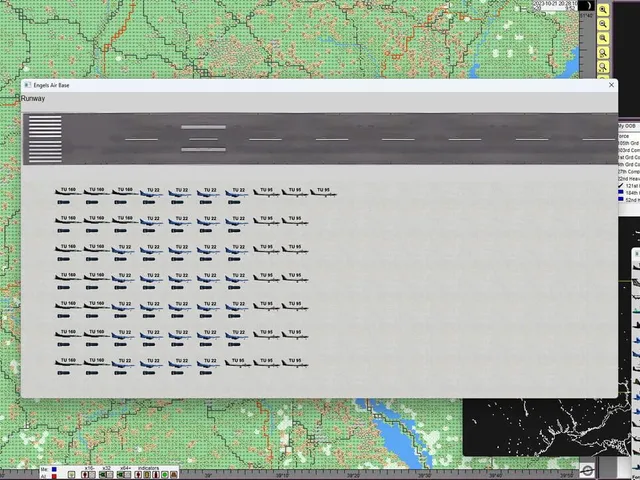The height and width of the screenshot is (480, 640).
Task: Click the 'Engels Air Base' window title
Action: [51, 85]
